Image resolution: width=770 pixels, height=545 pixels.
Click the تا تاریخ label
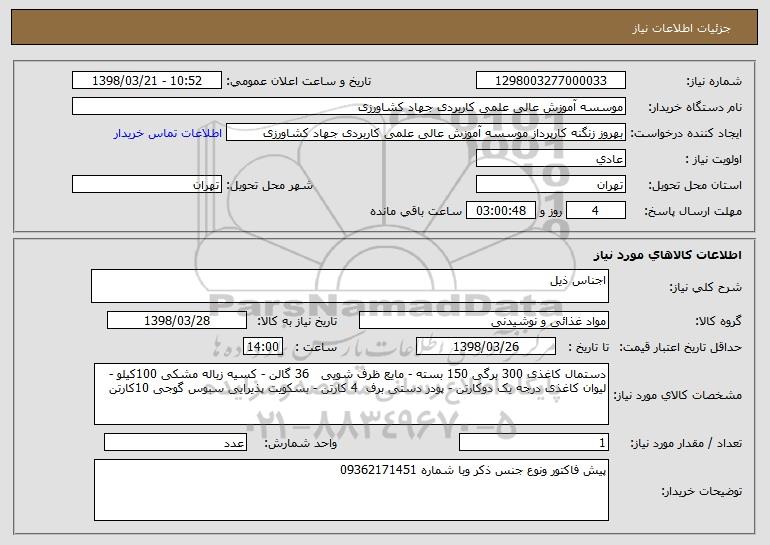click(x=588, y=347)
